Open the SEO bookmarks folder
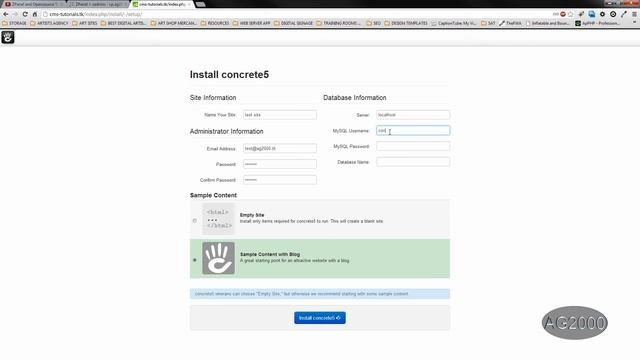The height and width of the screenshot is (360, 640). pyautogui.click(x=373, y=23)
